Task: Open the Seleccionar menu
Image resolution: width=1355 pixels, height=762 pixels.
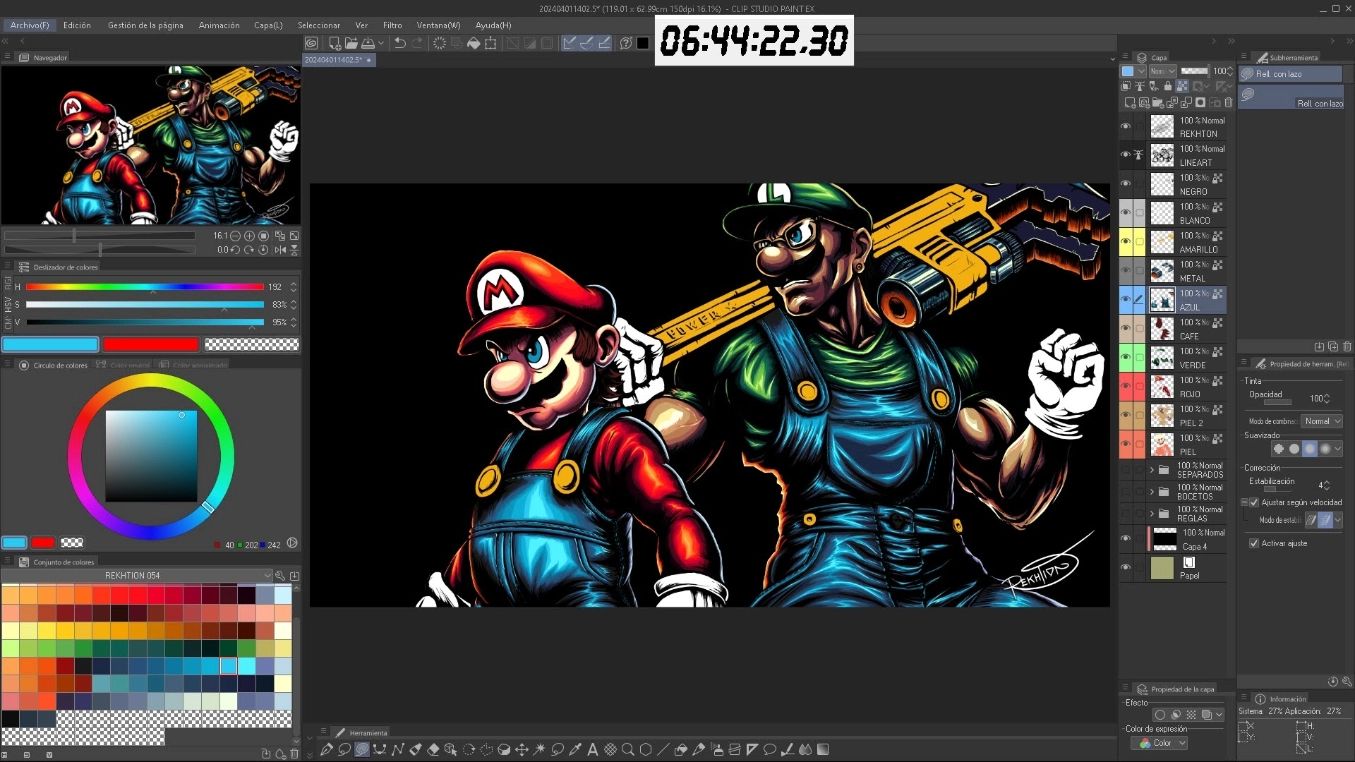Action: point(319,25)
